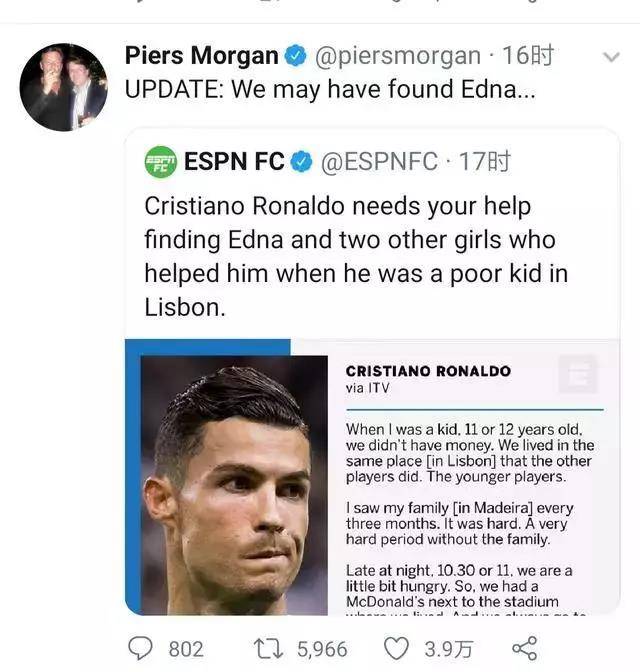
Task: Click the ESPN FC logo avatar
Action: [160, 161]
